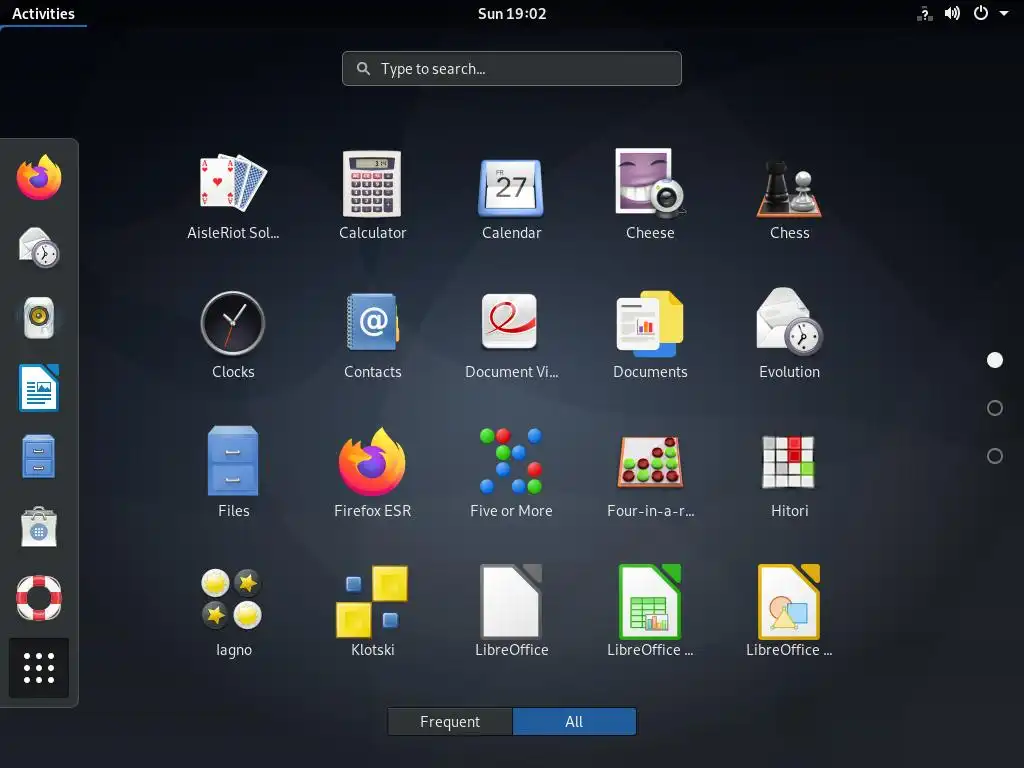The image size is (1024, 768).
Task: Launch Rhythmbox speaker icon in dock
Action: pos(39,317)
